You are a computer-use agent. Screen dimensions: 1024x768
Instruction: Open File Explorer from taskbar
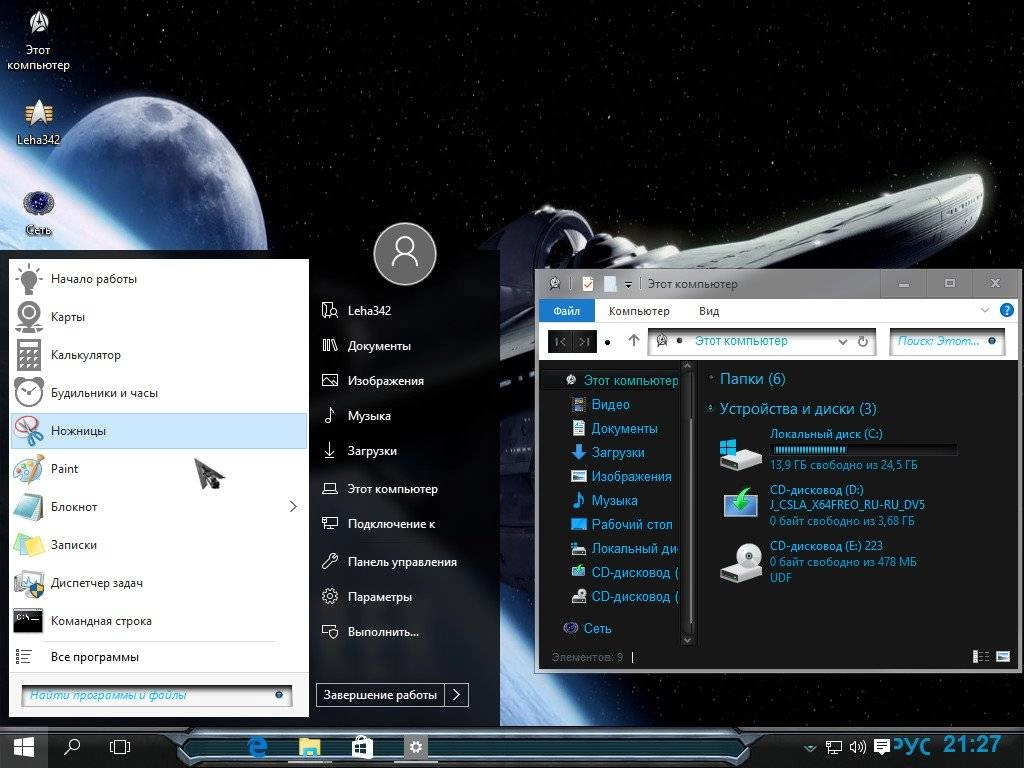coord(310,746)
